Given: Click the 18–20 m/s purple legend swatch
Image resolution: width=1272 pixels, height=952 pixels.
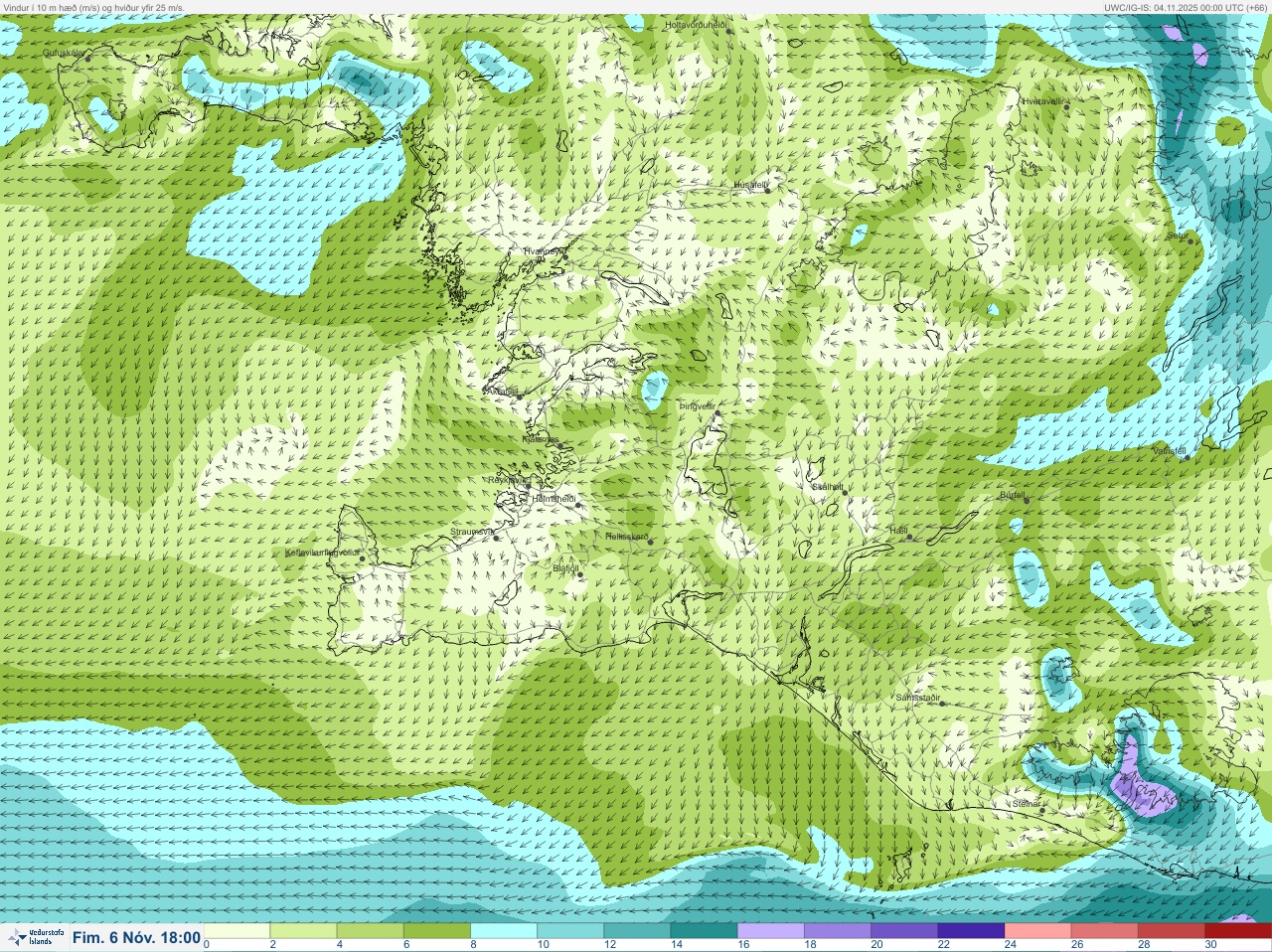Looking at the screenshot, I should tap(837, 931).
